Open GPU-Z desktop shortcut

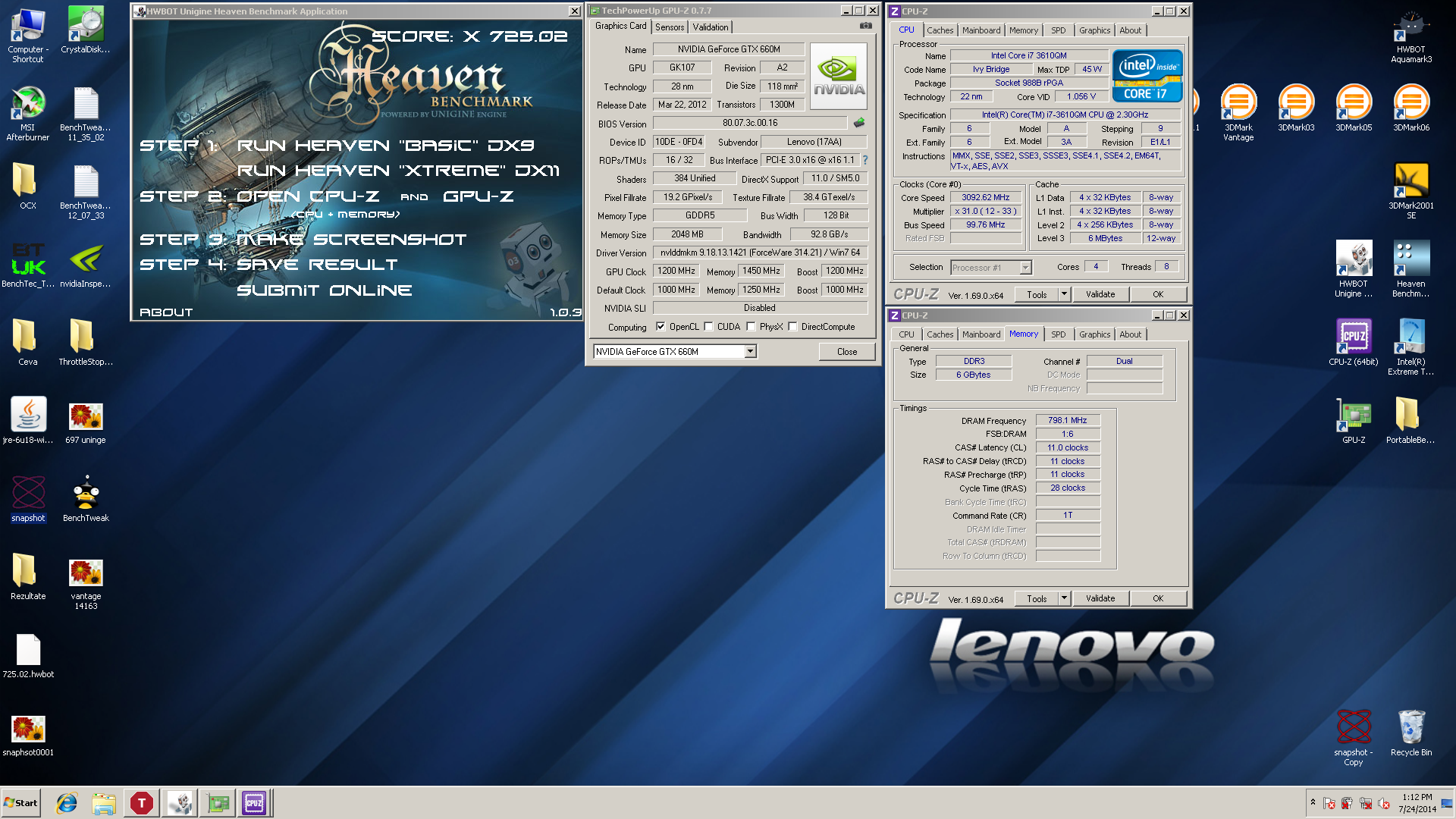click(1354, 421)
